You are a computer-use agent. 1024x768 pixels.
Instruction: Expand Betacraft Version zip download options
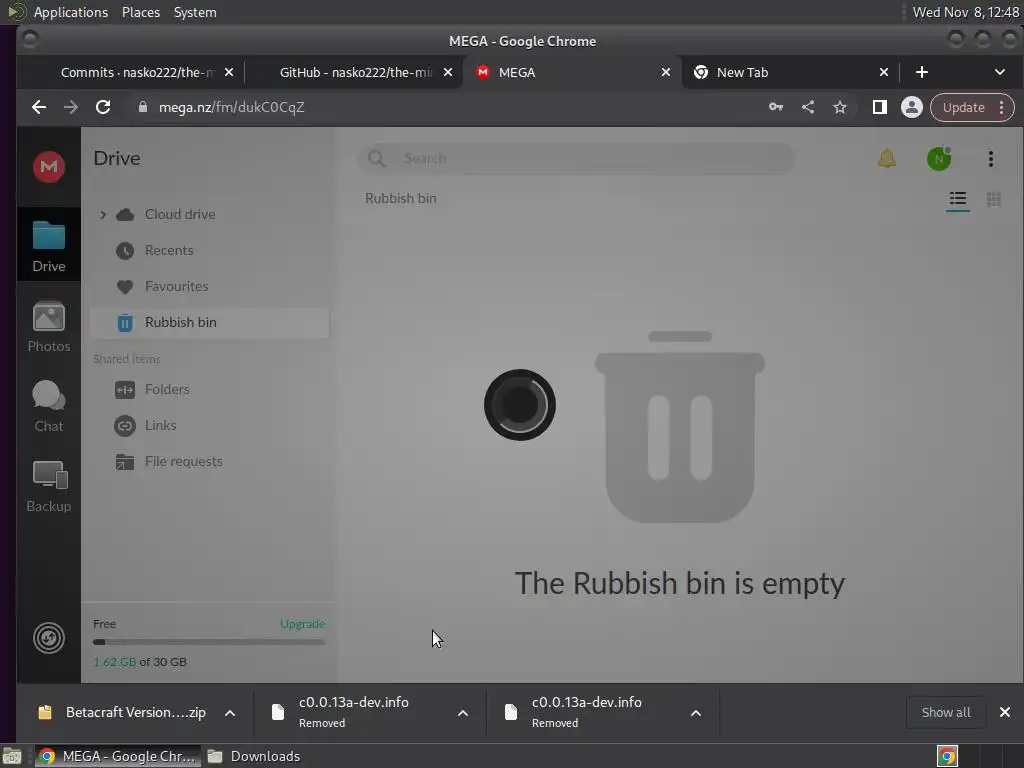click(230, 713)
